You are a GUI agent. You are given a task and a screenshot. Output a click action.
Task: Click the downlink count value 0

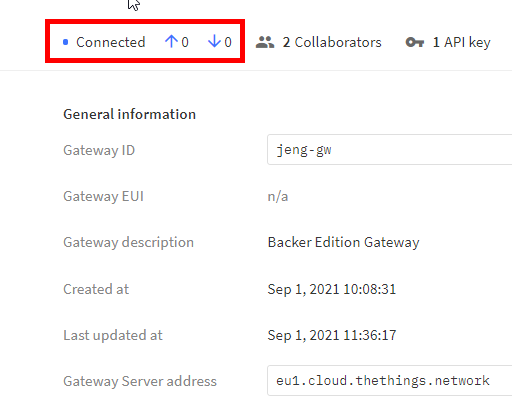coord(228,42)
